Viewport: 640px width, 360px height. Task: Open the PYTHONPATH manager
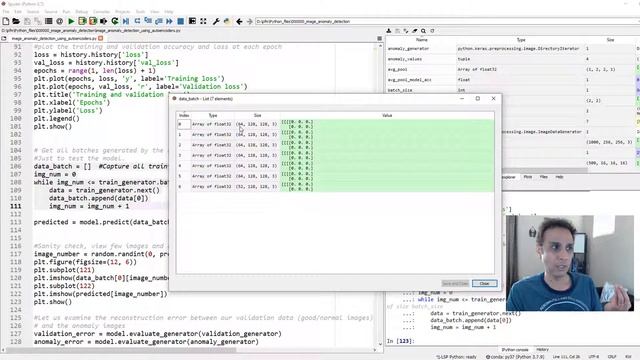pos(227,21)
